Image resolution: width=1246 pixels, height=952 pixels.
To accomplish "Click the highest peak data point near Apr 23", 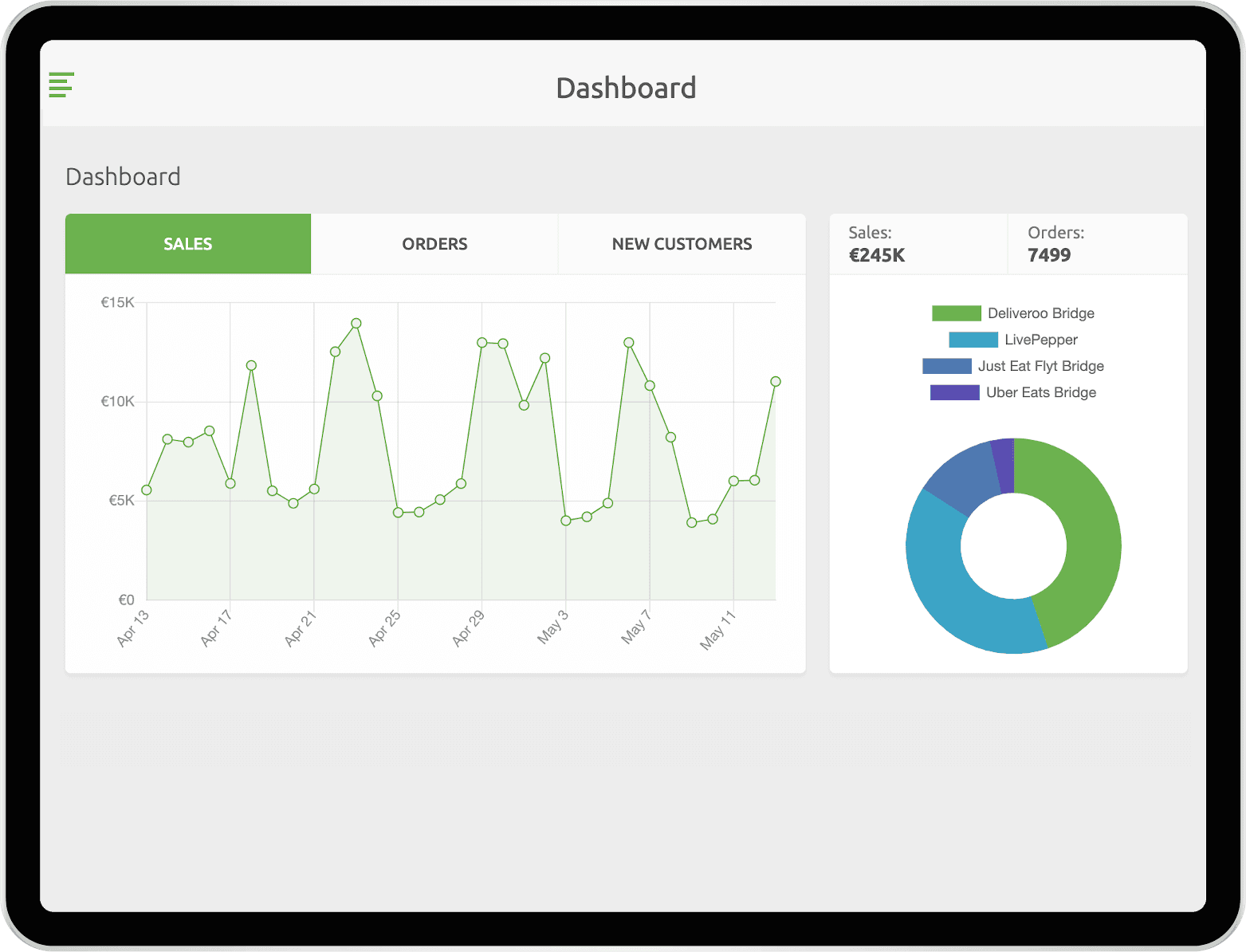I will click(356, 324).
